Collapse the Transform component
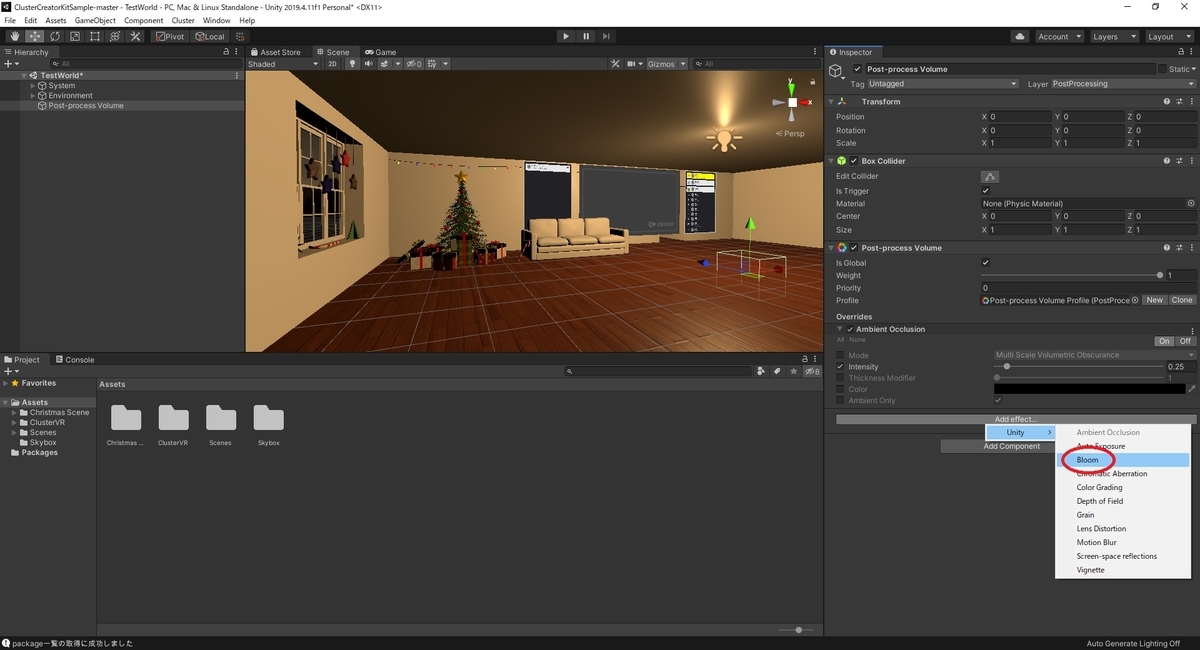This screenshot has height=650, width=1200. pyautogui.click(x=830, y=101)
